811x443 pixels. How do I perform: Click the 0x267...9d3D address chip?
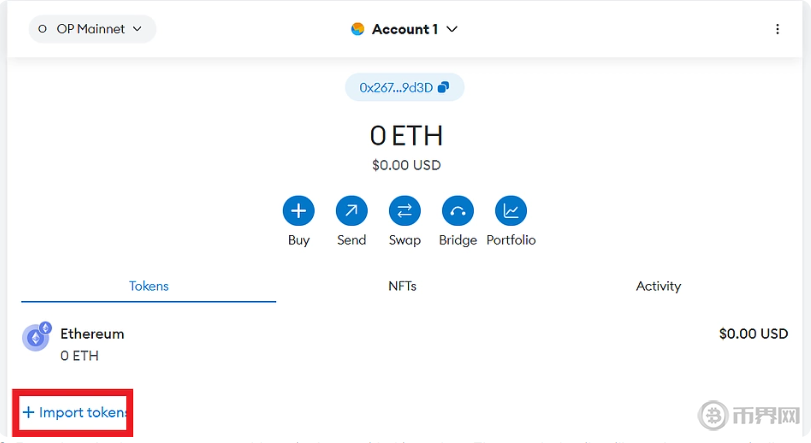(397, 88)
